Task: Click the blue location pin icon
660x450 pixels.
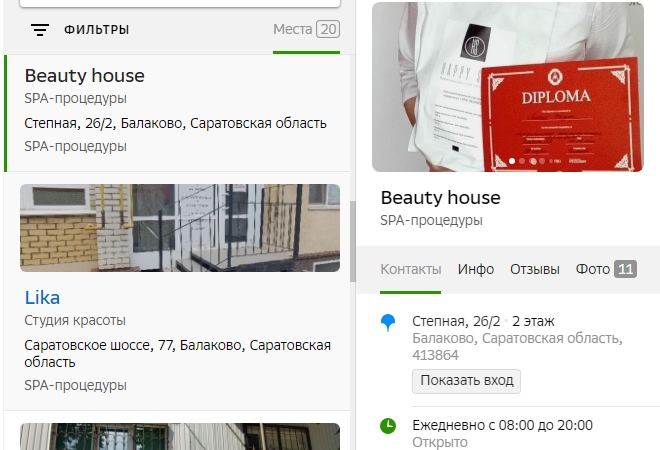Action: coord(388,322)
